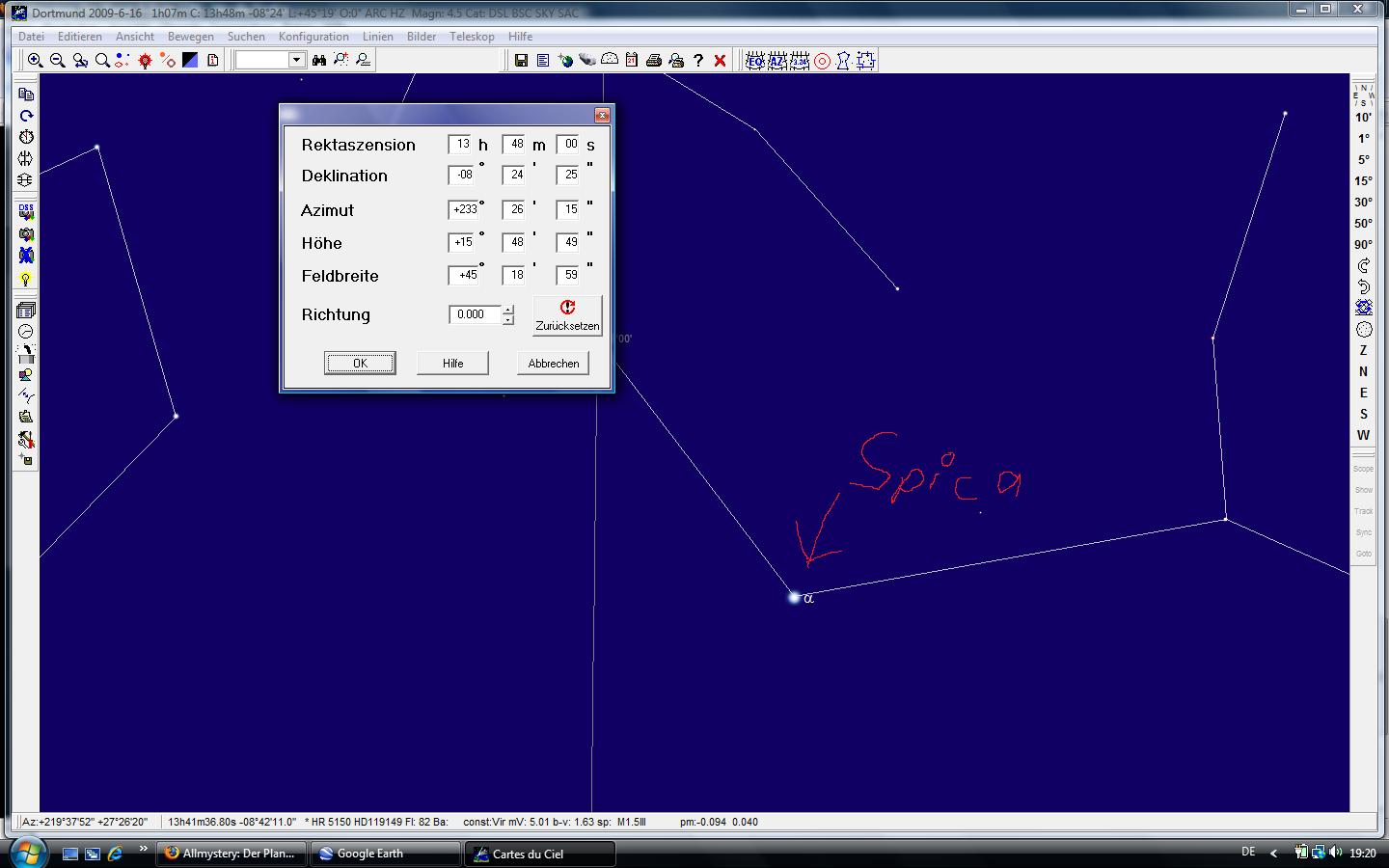Image resolution: width=1389 pixels, height=868 pixels.
Task: Point view to zenith with Z
Action: (x=1363, y=350)
